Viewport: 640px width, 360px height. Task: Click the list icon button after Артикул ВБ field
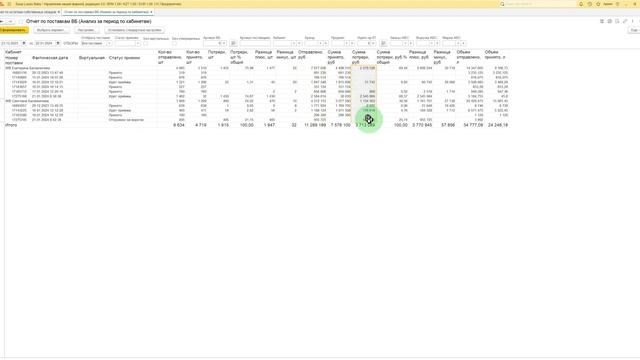(233, 43)
